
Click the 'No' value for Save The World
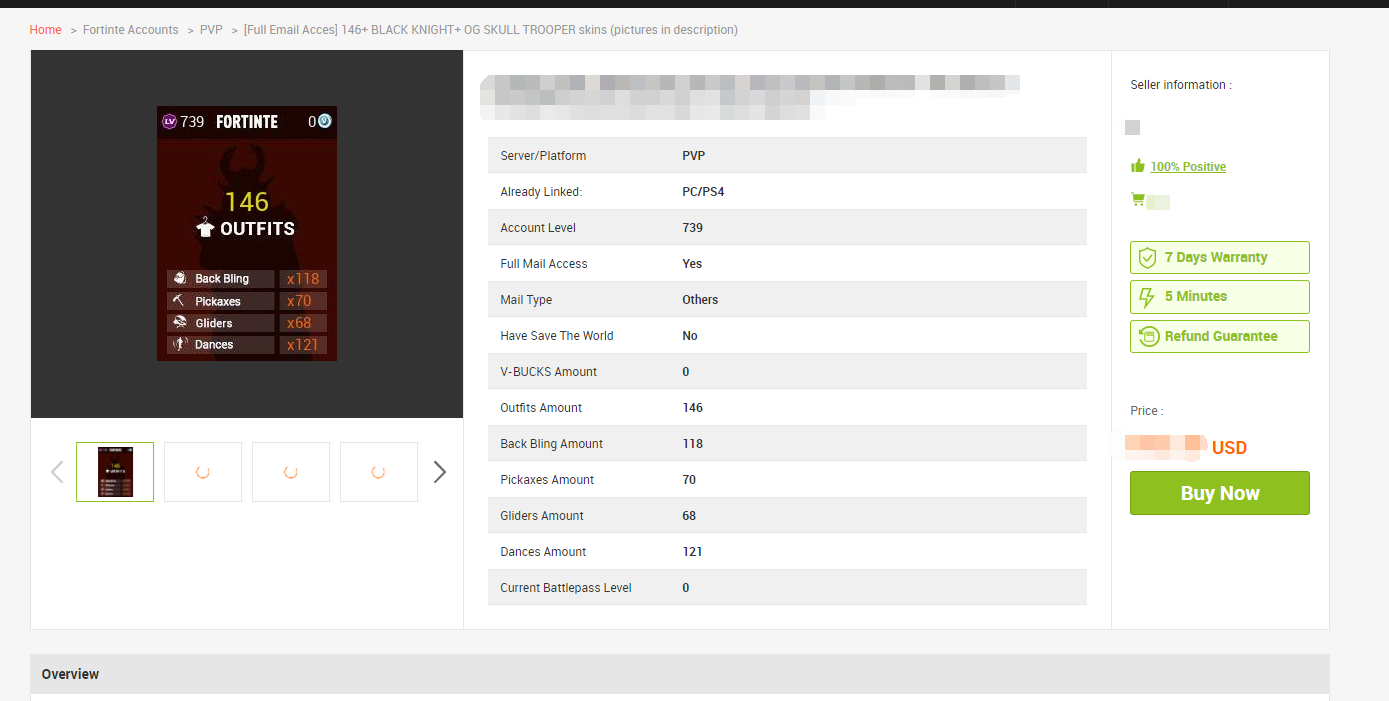tap(690, 336)
